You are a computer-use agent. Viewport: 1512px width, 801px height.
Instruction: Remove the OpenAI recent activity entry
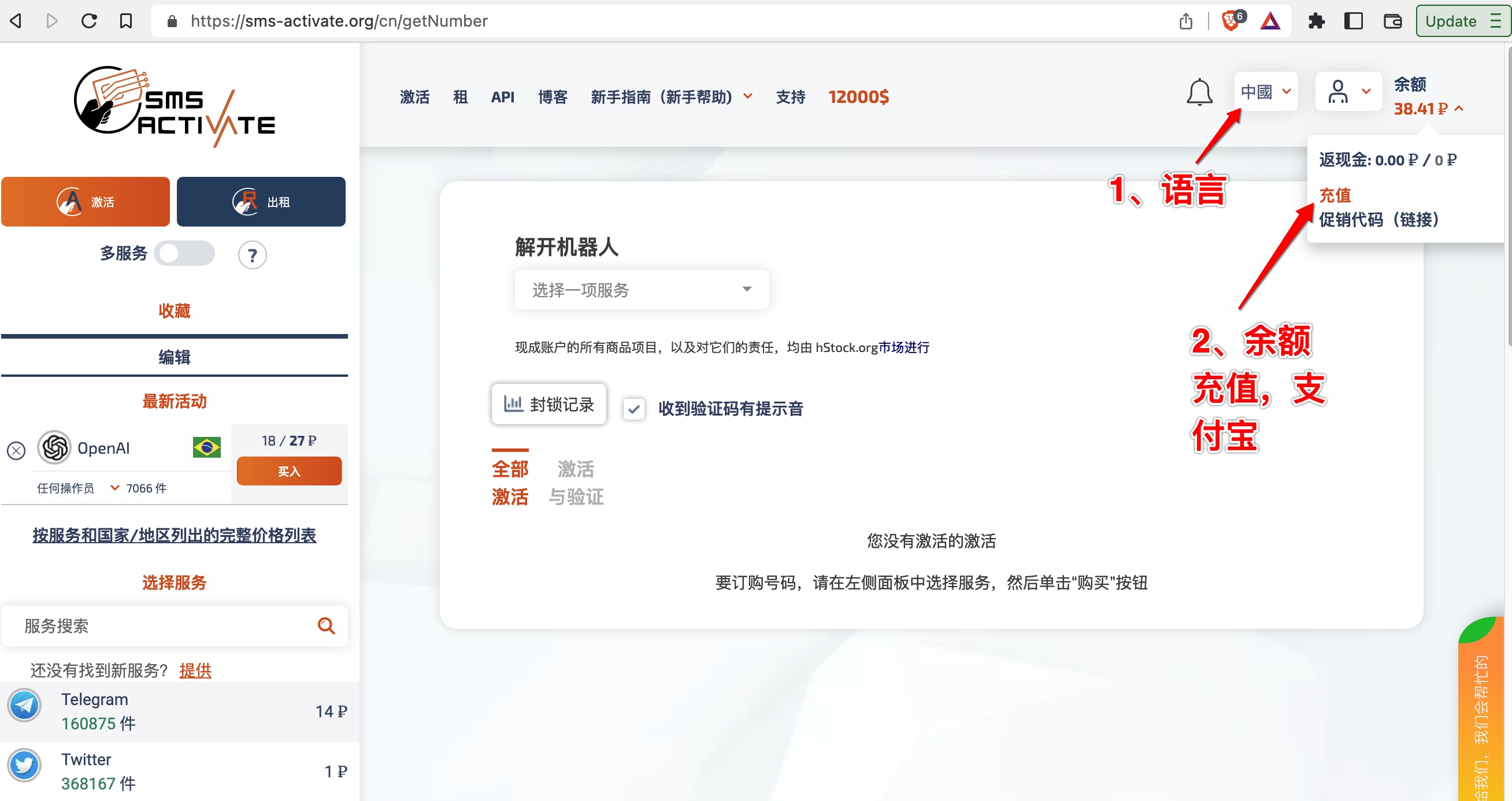pyautogui.click(x=16, y=451)
